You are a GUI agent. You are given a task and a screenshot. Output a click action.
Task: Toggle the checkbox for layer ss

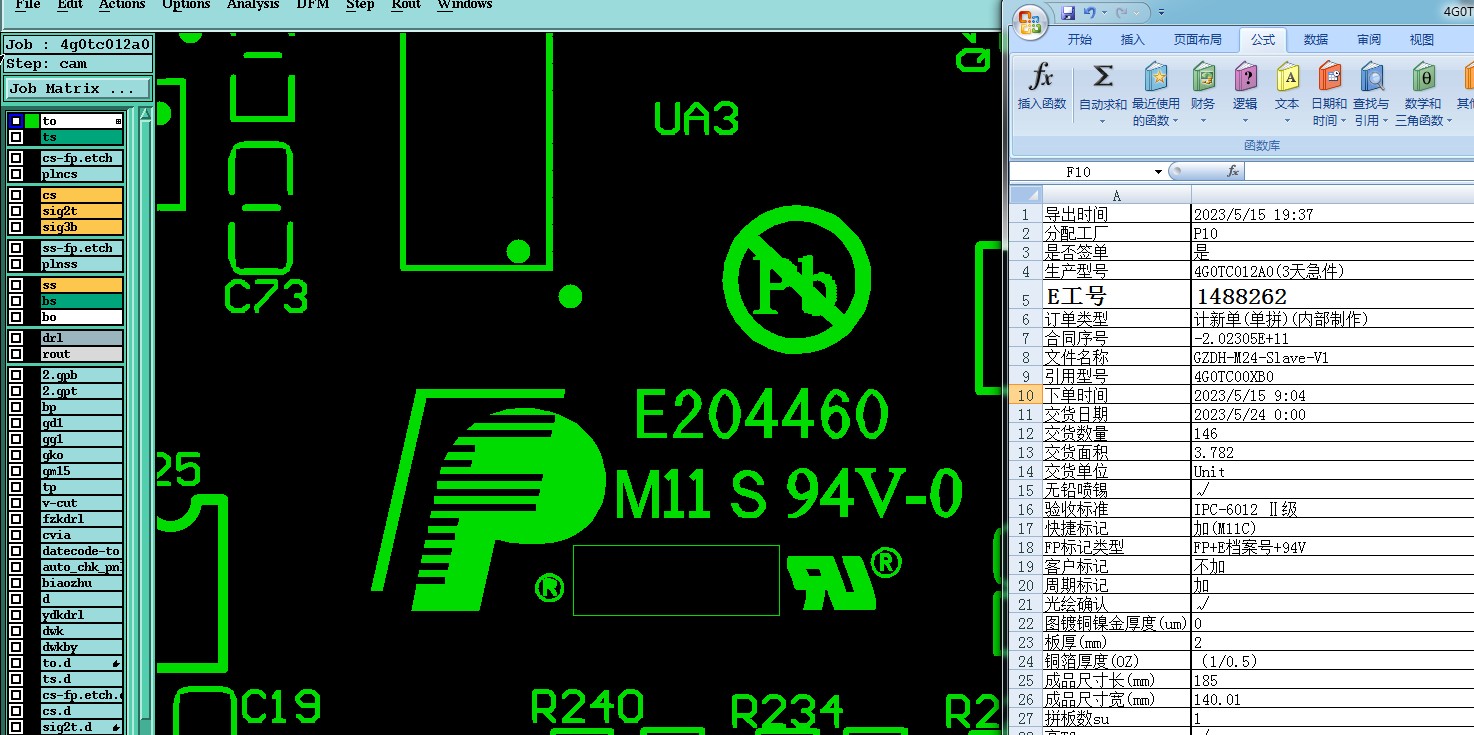tap(16, 285)
